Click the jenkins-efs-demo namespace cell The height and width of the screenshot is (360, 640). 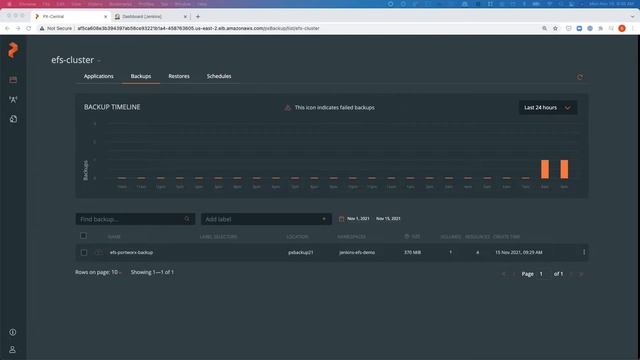pos(357,252)
